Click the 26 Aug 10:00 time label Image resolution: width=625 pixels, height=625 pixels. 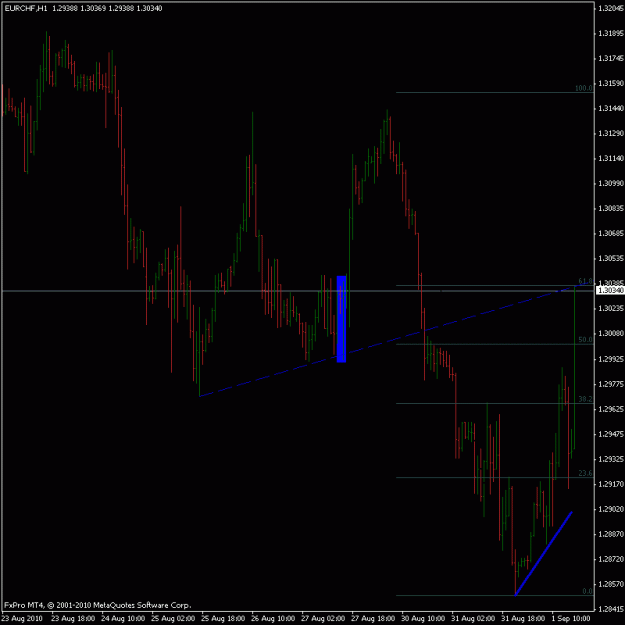click(273, 619)
